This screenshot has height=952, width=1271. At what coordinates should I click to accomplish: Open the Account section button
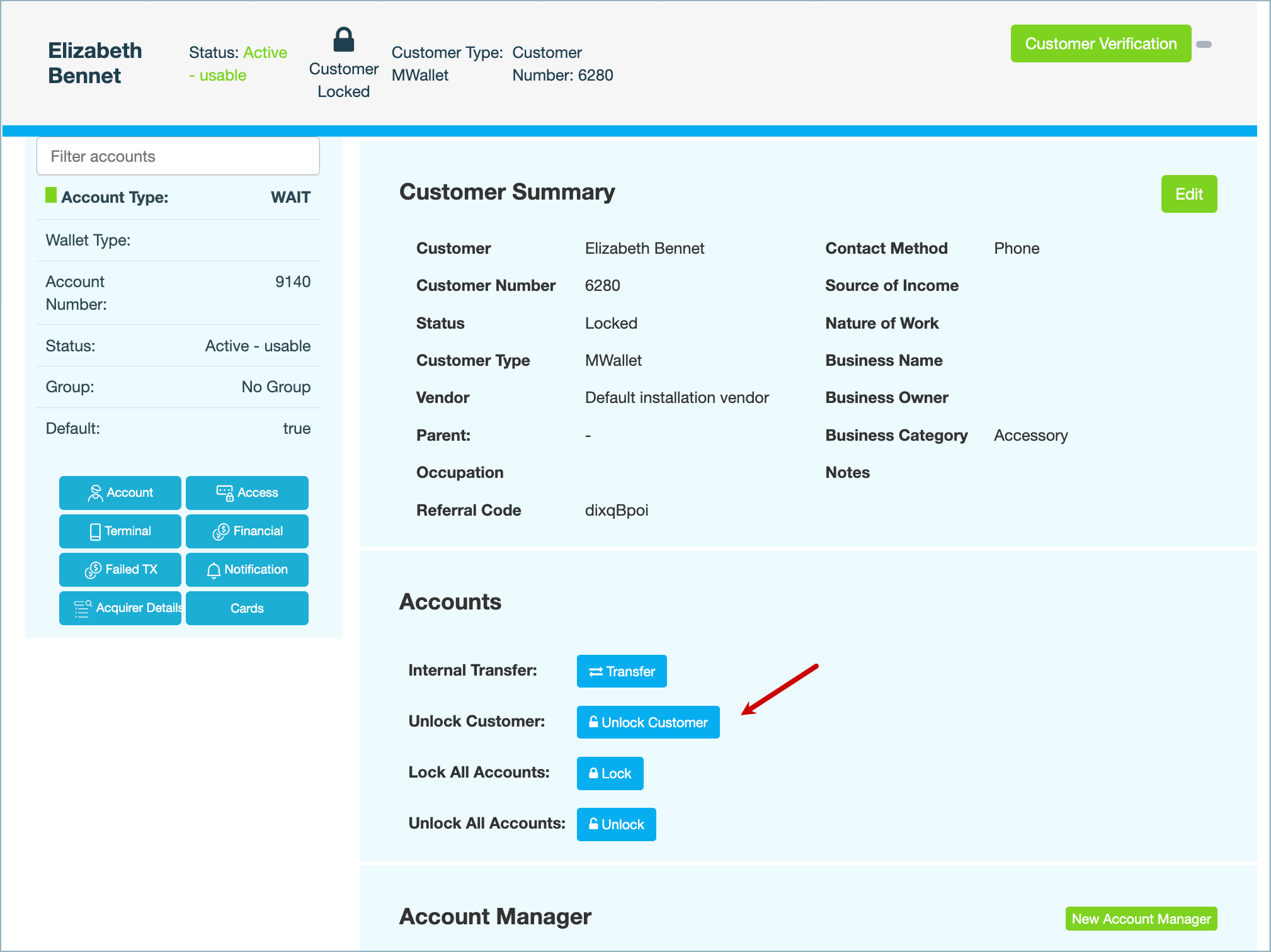click(120, 492)
